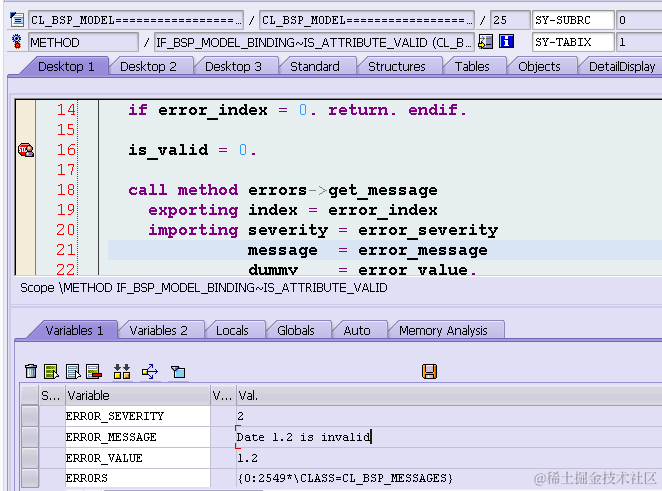Click the Scope method path text

click(204, 288)
